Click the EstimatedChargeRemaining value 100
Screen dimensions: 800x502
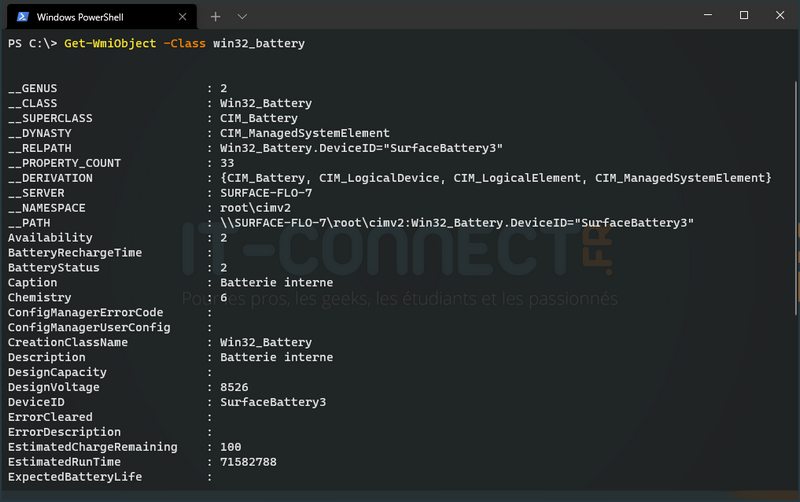pos(231,447)
